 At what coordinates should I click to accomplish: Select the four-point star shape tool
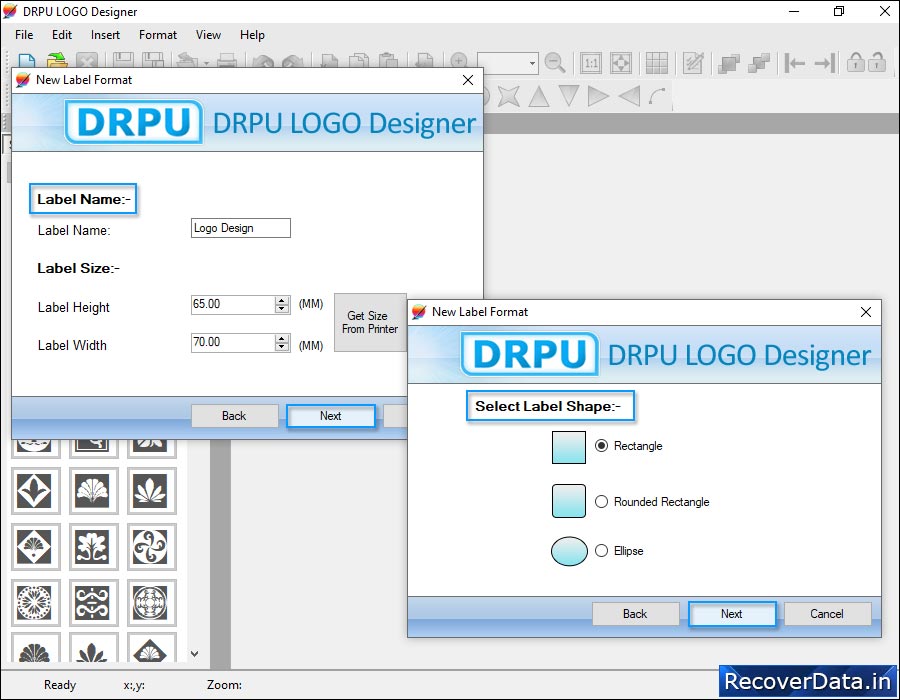509,96
